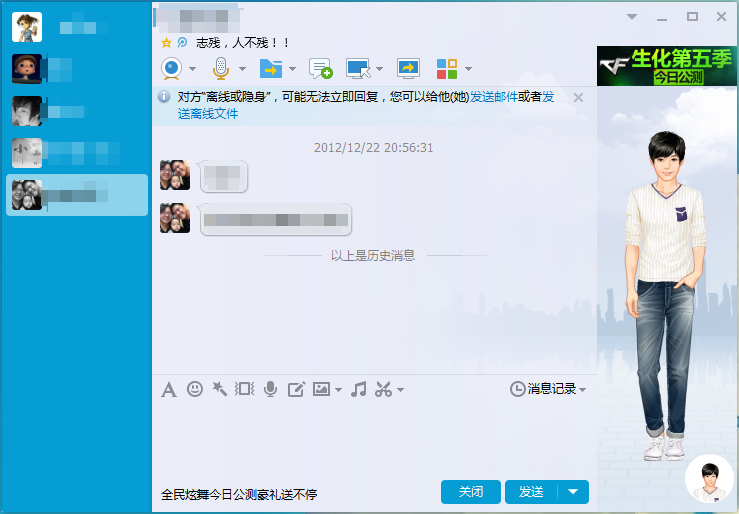Create a discussion group chat icon
The height and width of the screenshot is (514, 739).
pyautogui.click(x=321, y=68)
